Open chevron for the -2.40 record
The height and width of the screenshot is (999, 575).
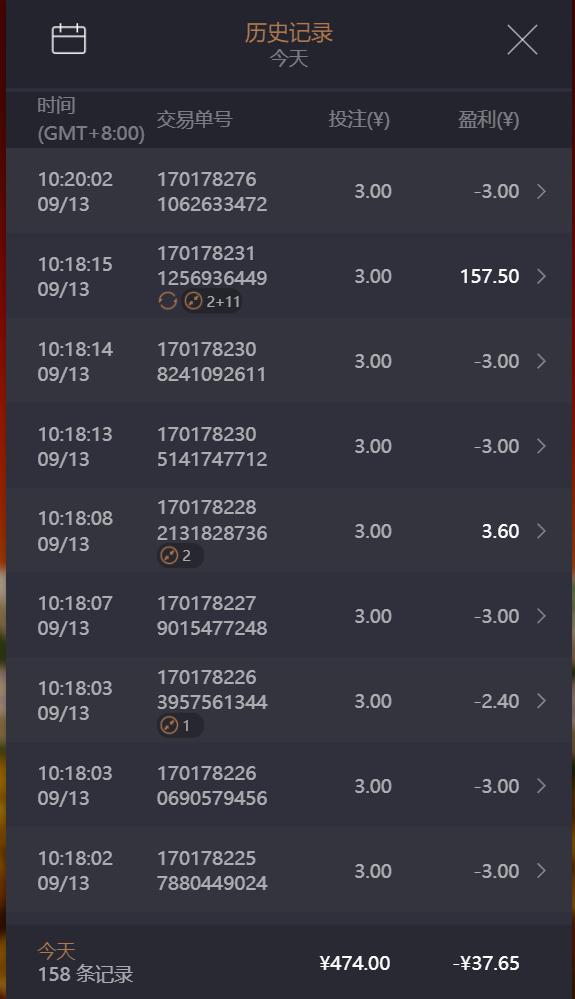coord(541,701)
